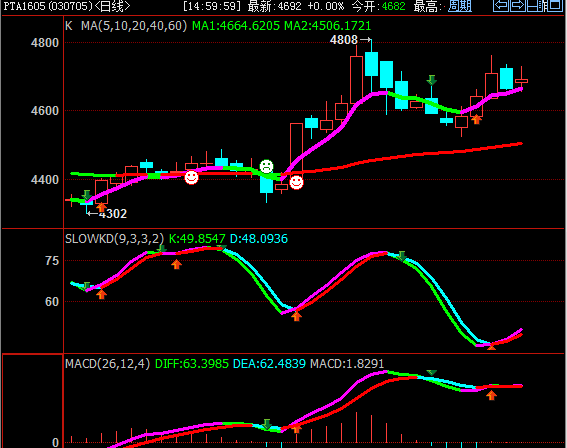Click the leftmost green down arrow in SLOWKD panel
Viewport: 567px width, 448px height.
[86, 286]
